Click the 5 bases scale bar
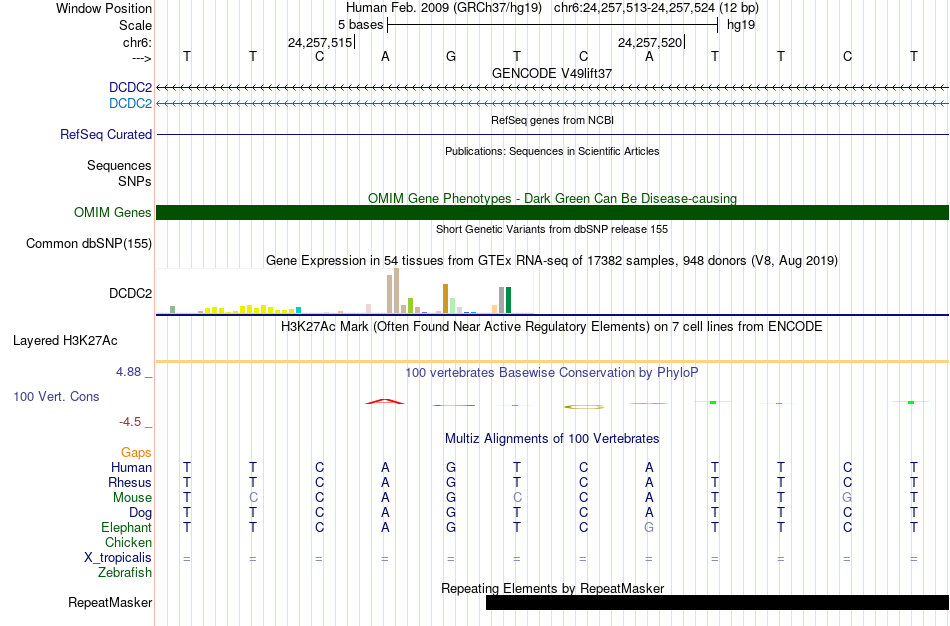The height and width of the screenshot is (626, 950). pyautogui.click(x=553, y=25)
